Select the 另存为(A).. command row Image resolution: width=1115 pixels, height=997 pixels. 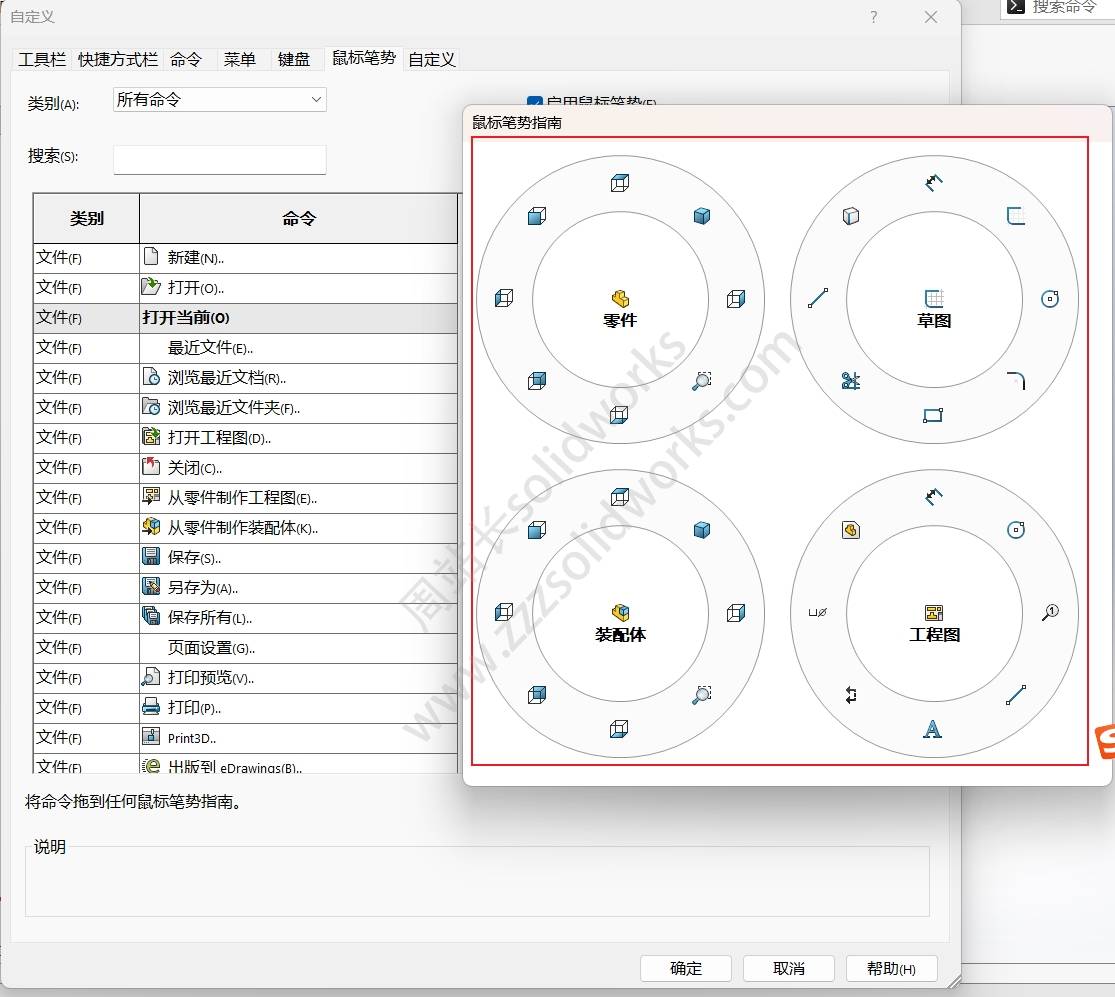coord(245,588)
